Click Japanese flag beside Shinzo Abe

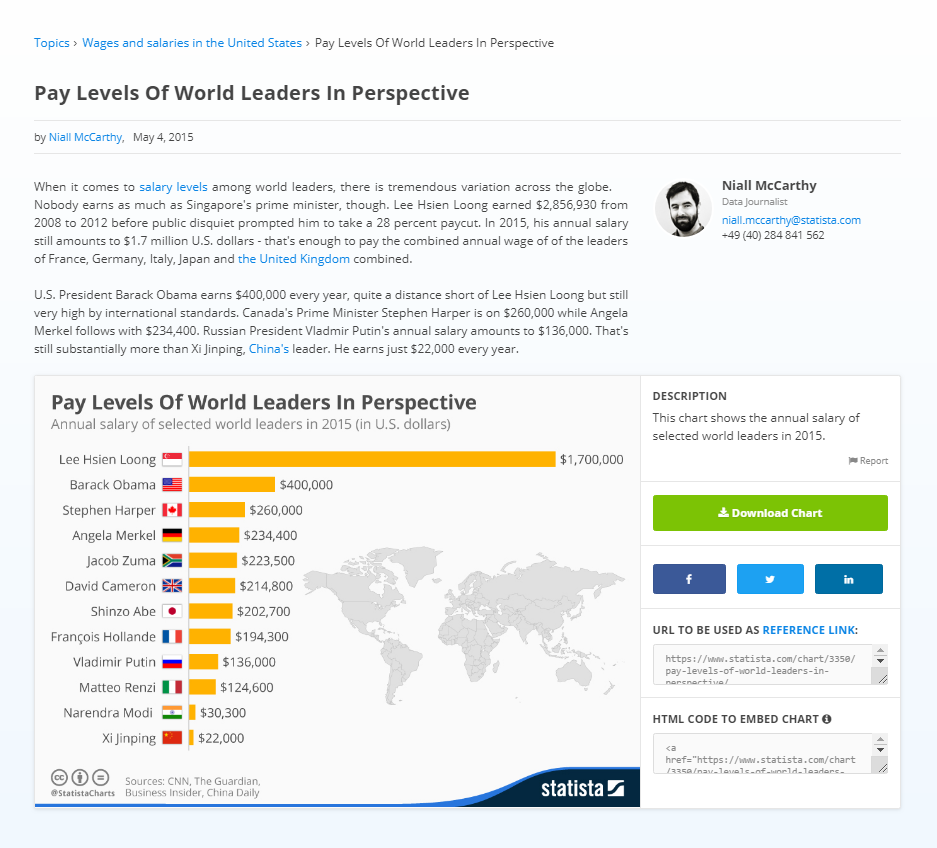(x=172, y=611)
